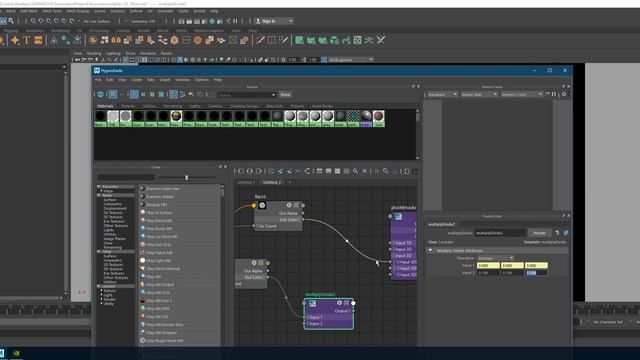Image resolution: width=640 pixels, height=360 pixels.
Task: Click Out Color port on file10 node
Action: 303,220
